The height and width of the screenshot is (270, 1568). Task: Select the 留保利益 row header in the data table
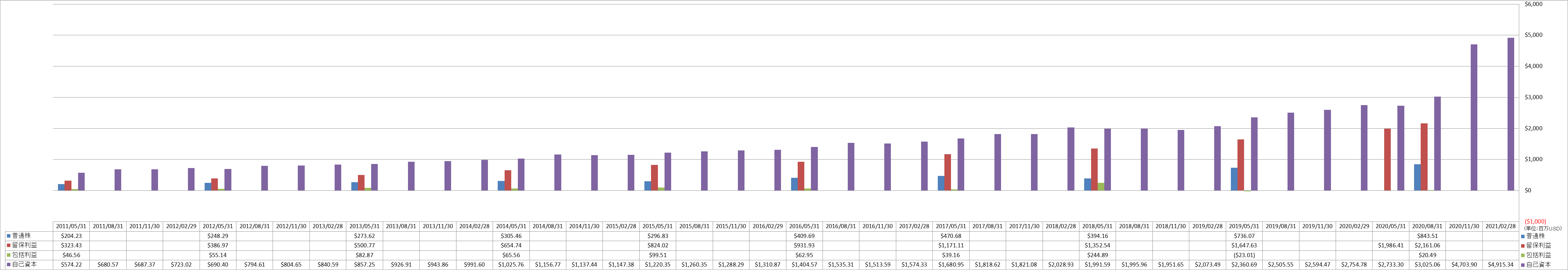click(x=24, y=246)
